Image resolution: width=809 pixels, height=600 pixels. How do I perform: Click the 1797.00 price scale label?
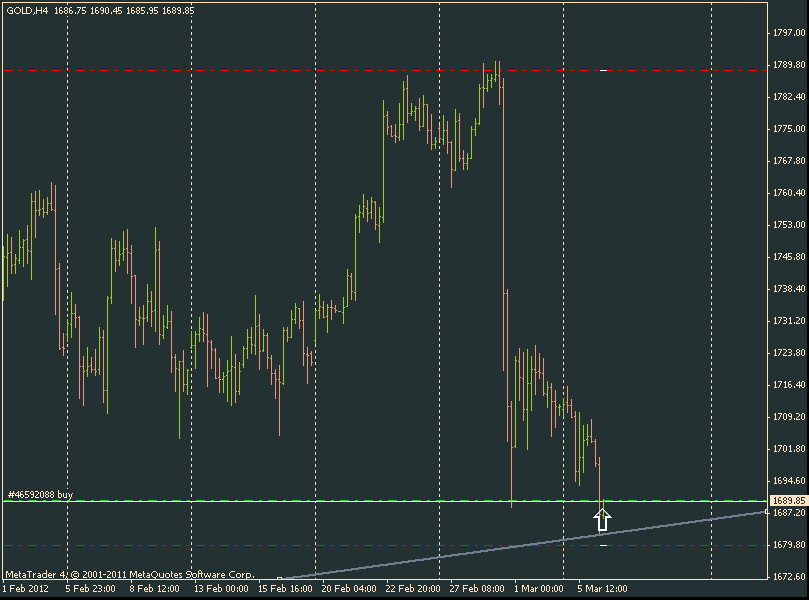pos(789,33)
